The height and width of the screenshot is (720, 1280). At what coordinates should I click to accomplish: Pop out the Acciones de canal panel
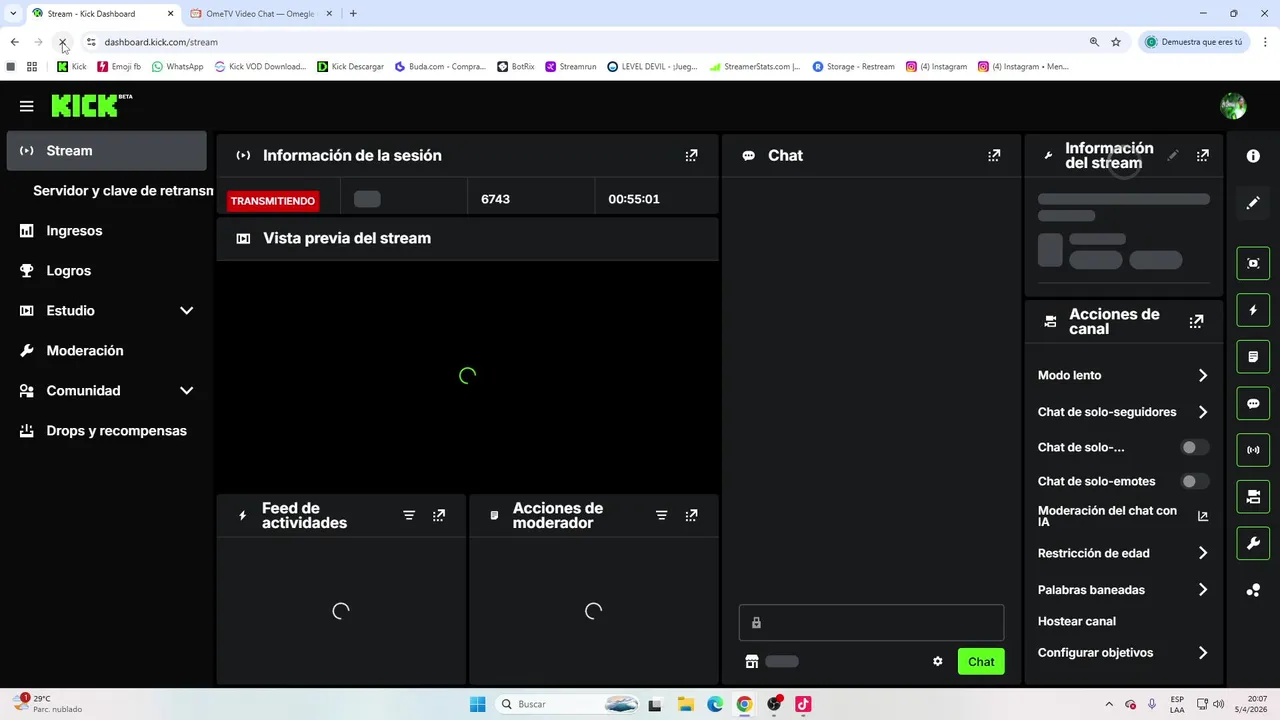click(1196, 321)
